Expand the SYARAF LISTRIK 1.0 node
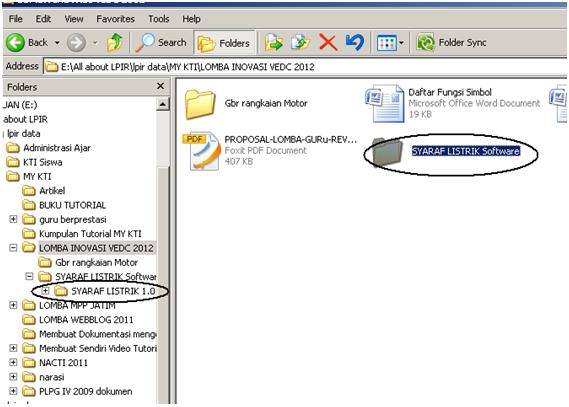The width and height of the screenshot is (569, 407). 45,291
